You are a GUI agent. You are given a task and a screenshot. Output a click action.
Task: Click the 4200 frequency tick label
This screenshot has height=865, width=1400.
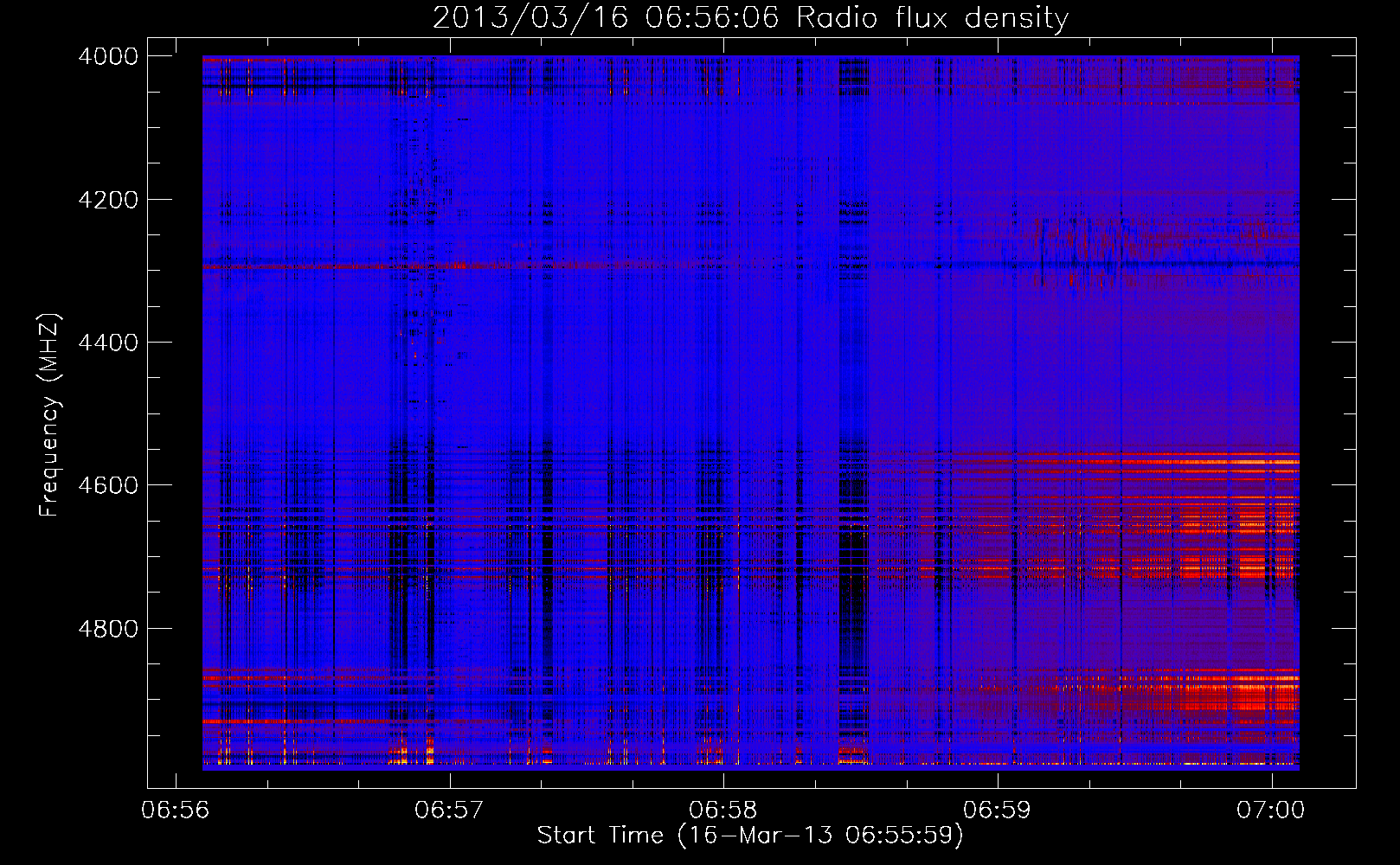(x=108, y=200)
